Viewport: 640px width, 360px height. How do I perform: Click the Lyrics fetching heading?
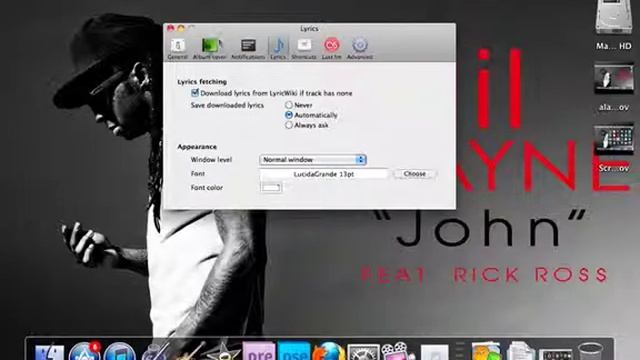tap(202, 82)
